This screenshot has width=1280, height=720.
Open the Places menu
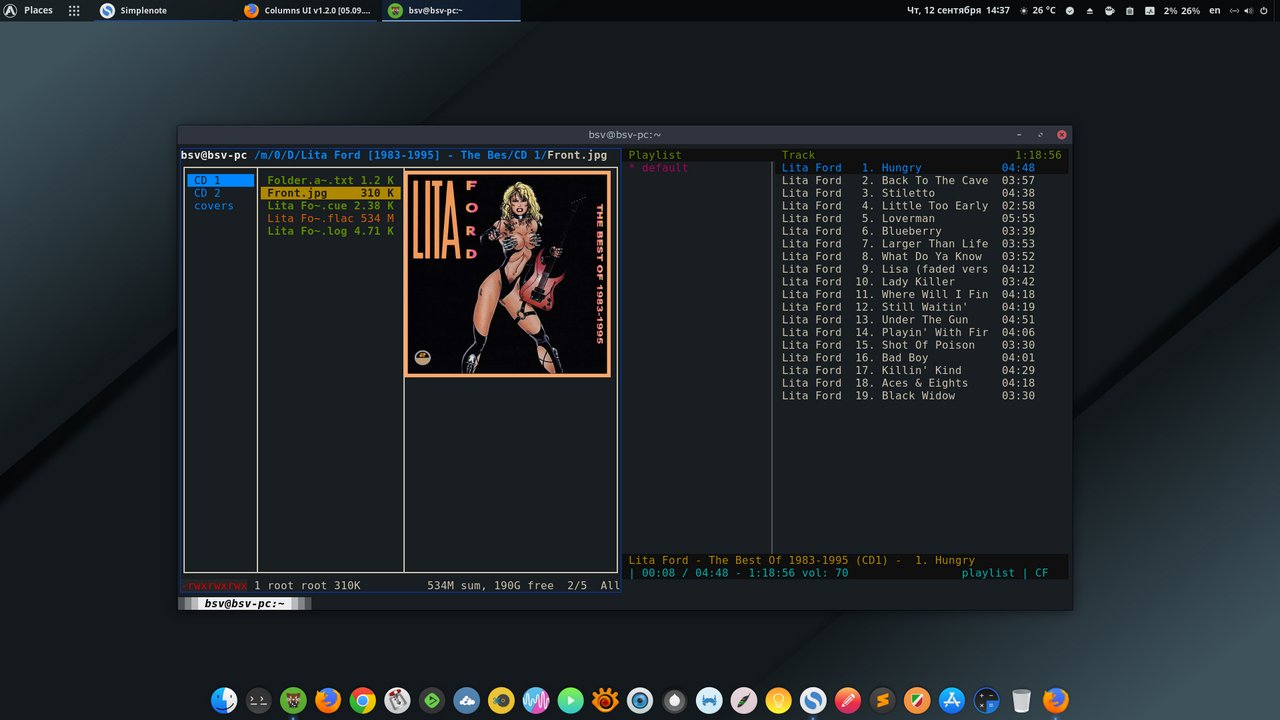point(38,10)
